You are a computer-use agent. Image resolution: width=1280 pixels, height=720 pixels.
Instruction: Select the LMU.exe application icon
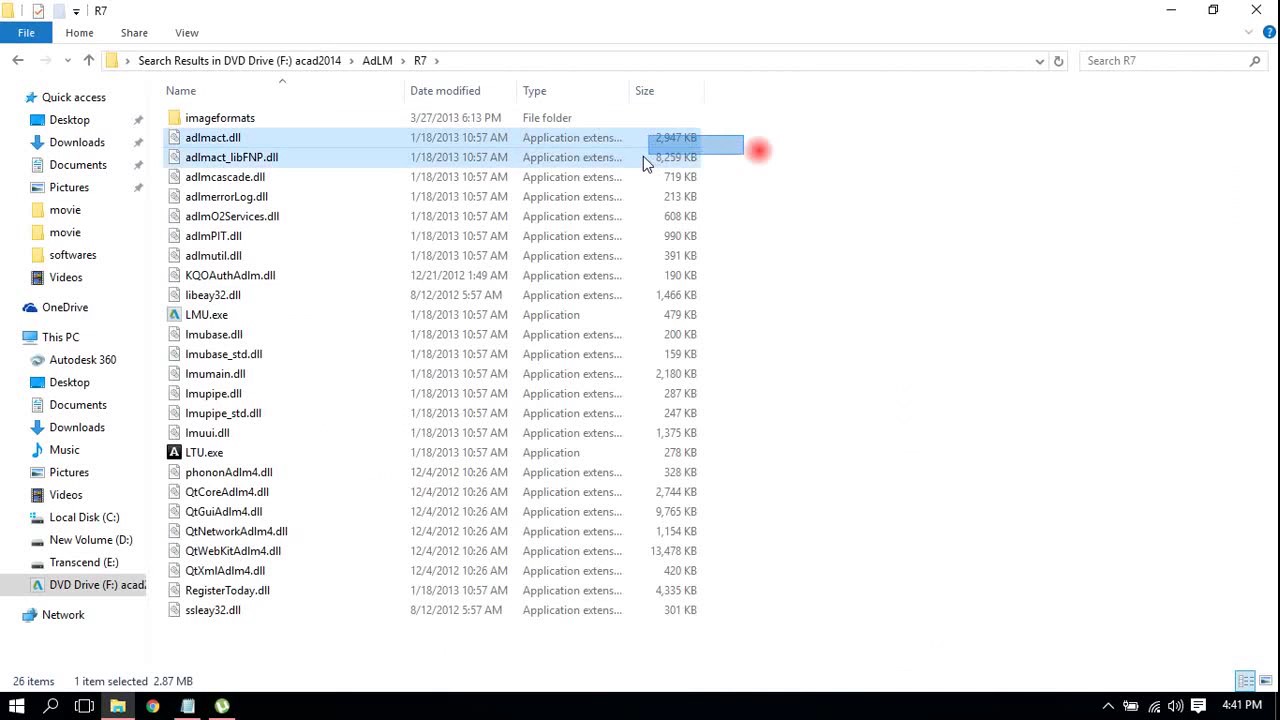pyautogui.click(x=174, y=315)
